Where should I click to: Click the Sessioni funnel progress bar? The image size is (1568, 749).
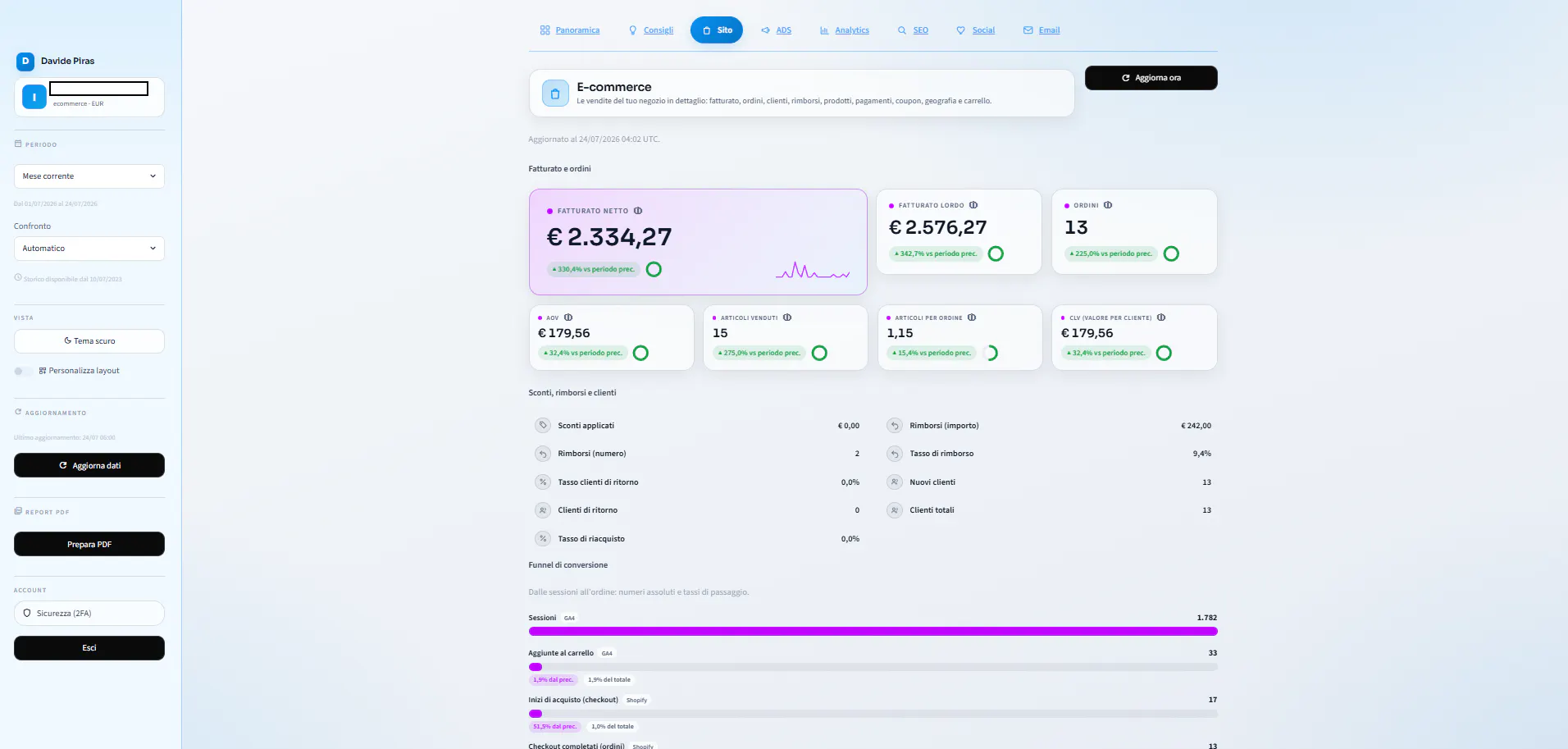[873, 632]
